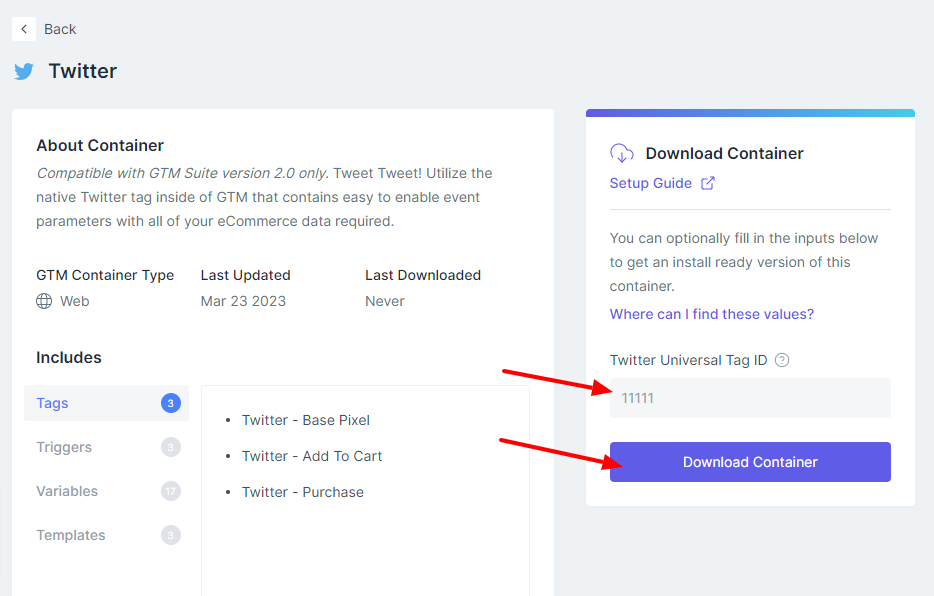Click the Variables count badge showing 17

point(171,491)
